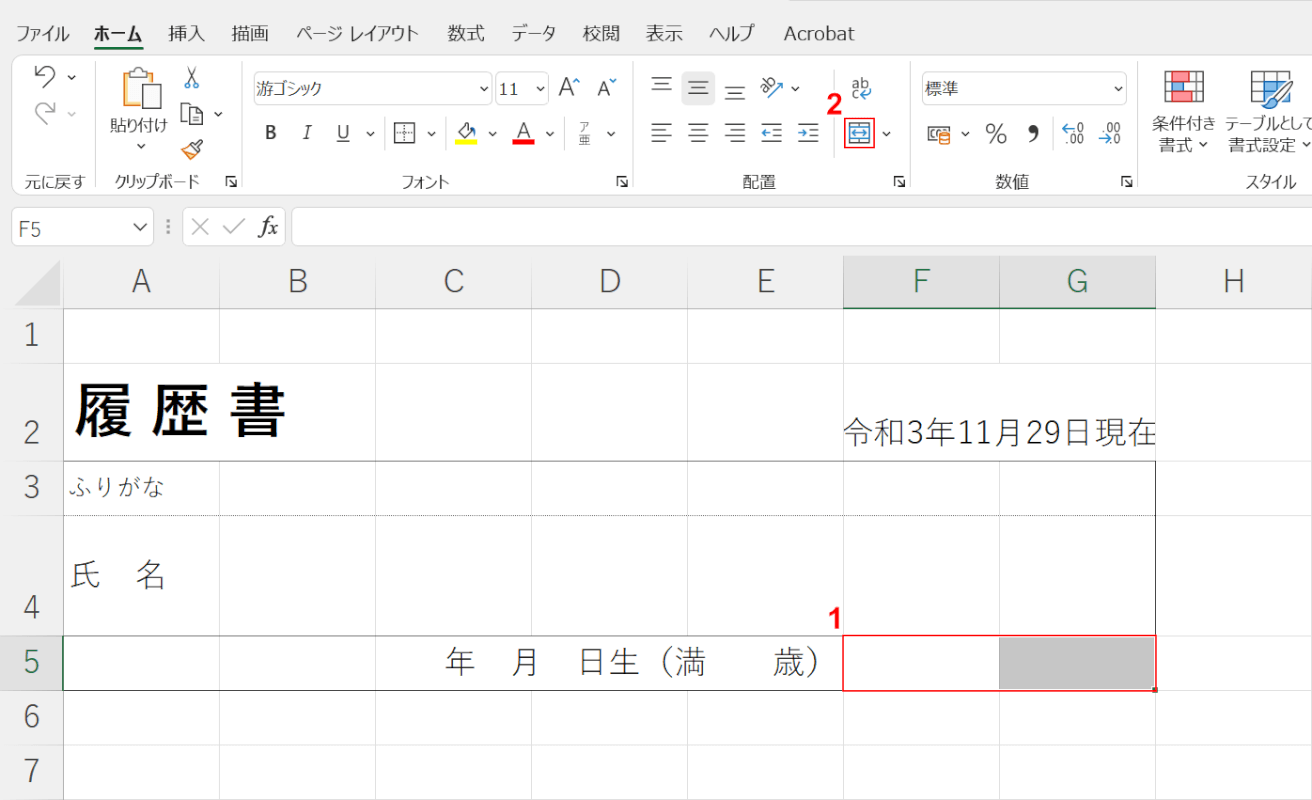Click the Paste (貼り付け) clipboard icon
1312x800 pixels.
pyautogui.click(x=140, y=88)
